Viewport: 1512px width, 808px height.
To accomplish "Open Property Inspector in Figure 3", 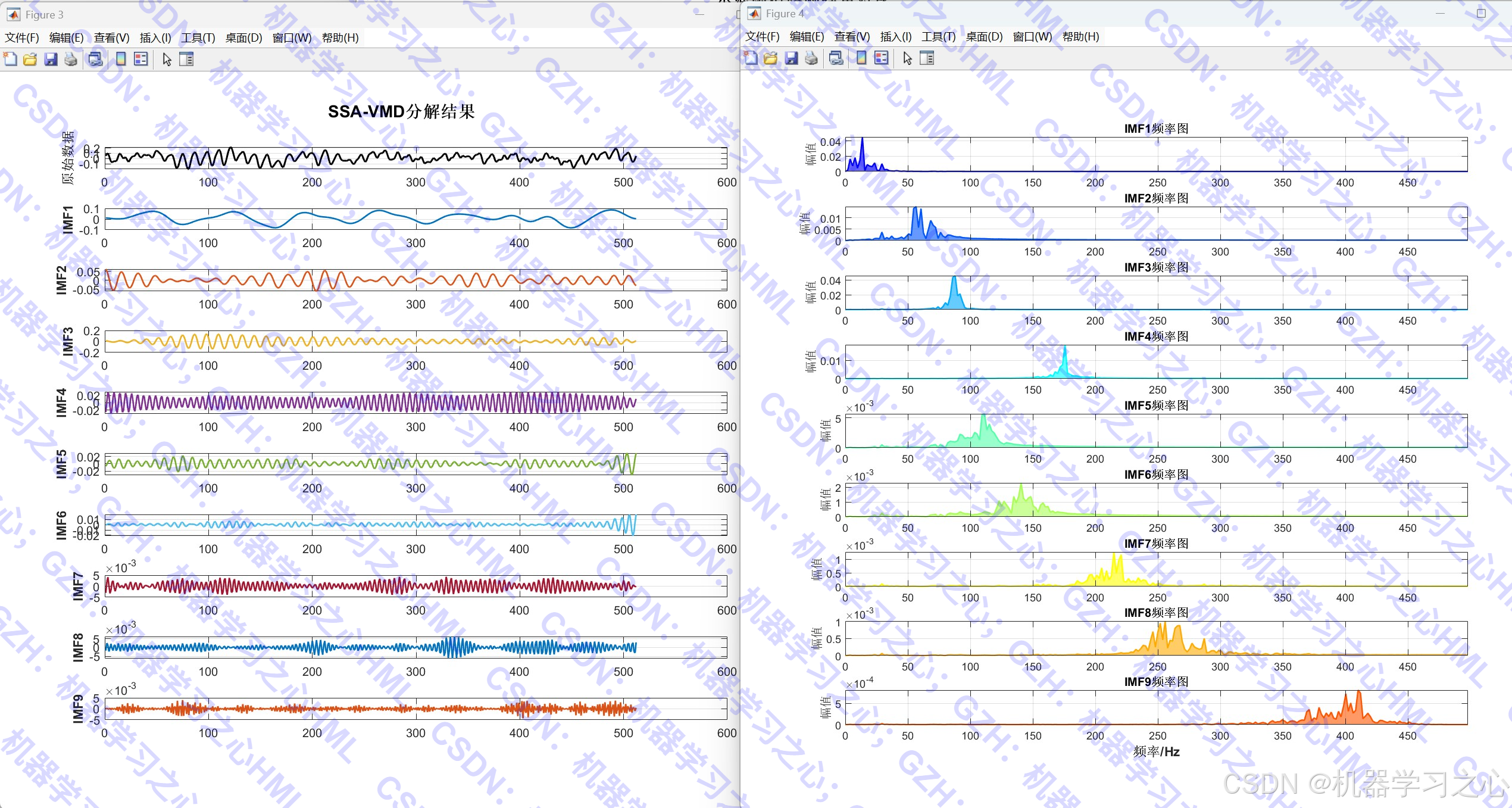I will (x=186, y=59).
